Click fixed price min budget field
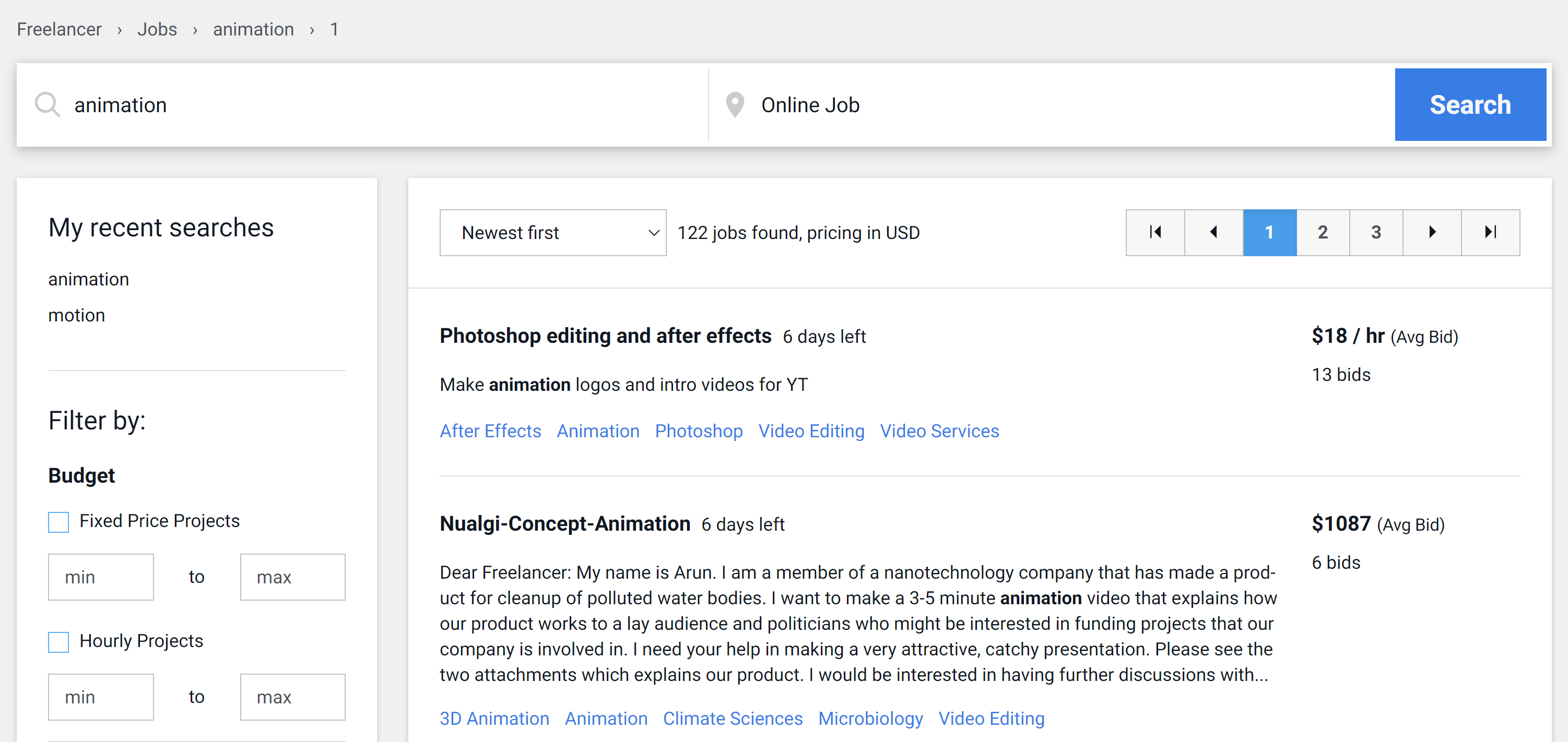1568x742 pixels. coord(100,577)
